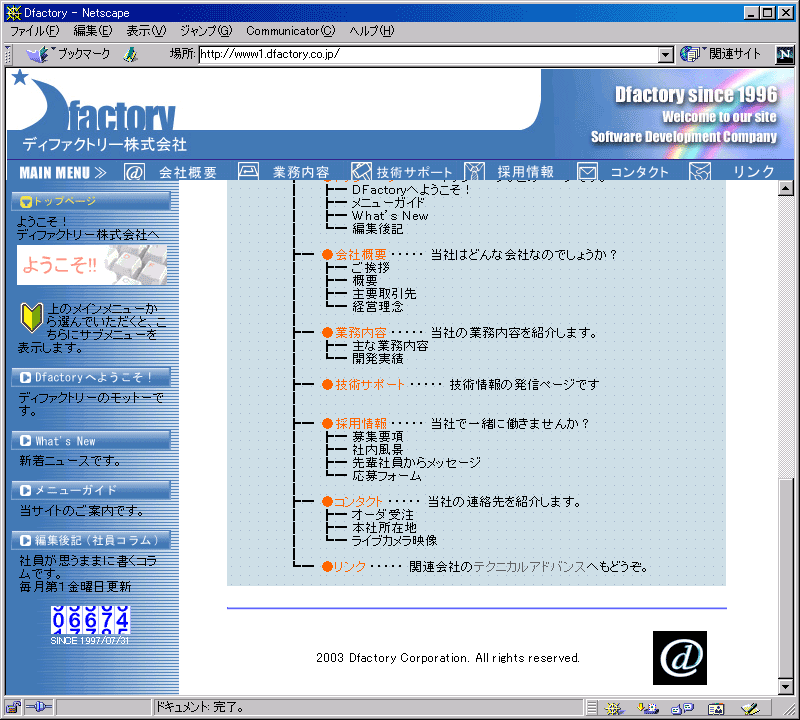Click 本社所在地 in the site map tree
The width and height of the screenshot is (800, 720).
coord(384,528)
